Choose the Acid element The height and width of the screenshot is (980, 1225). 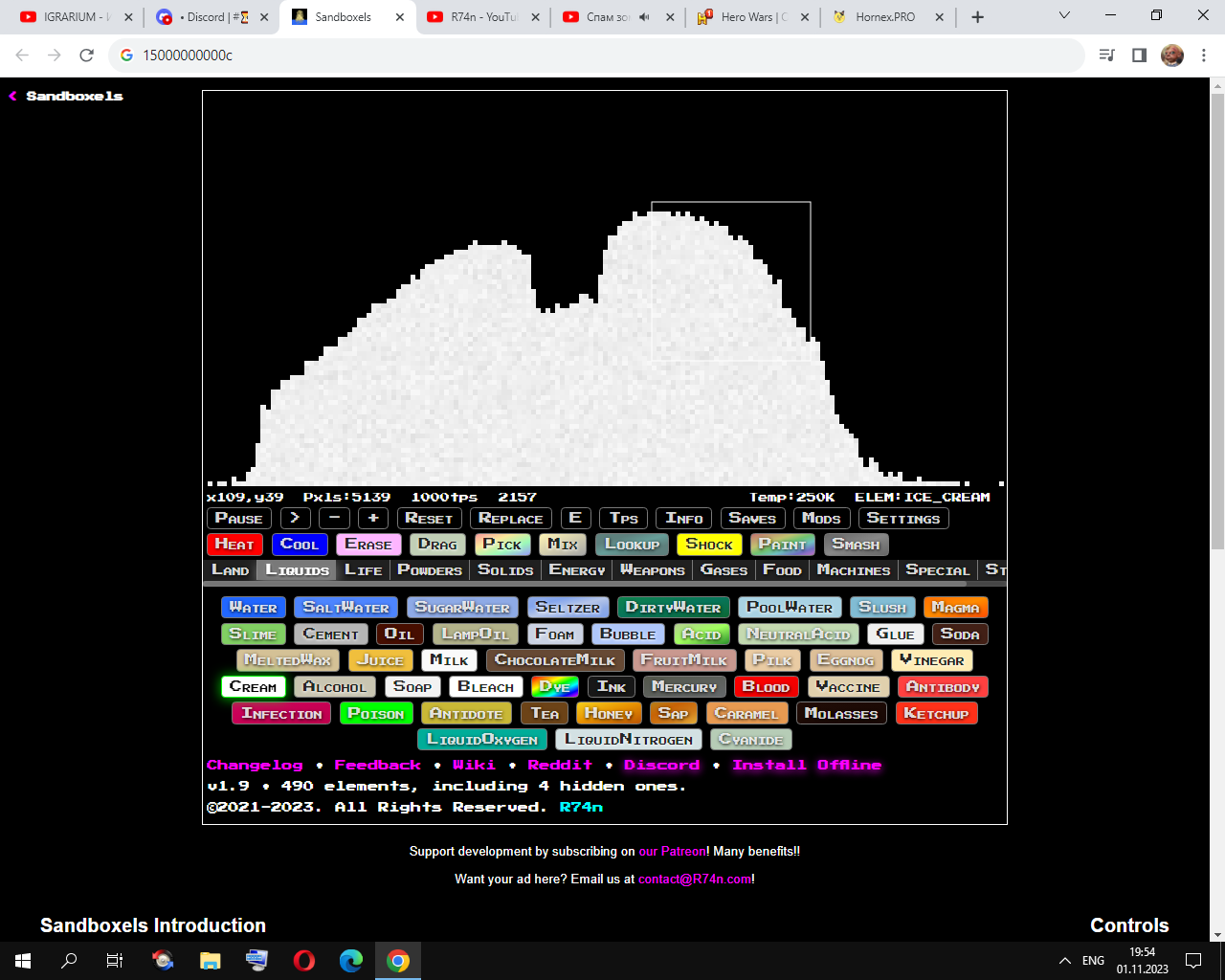(x=702, y=635)
